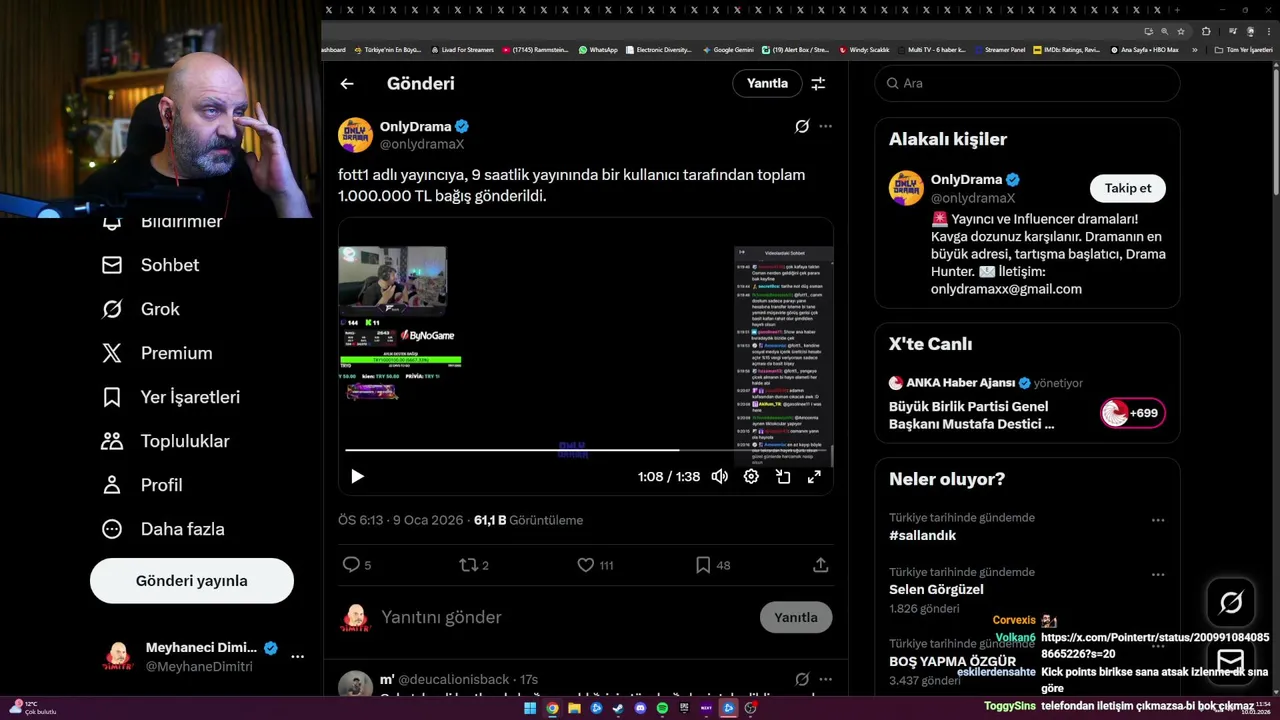The height and width of the screenshot is (720, 1280).
Task: Open Google Gemini bookmark
Action: (x=728, y=49)
